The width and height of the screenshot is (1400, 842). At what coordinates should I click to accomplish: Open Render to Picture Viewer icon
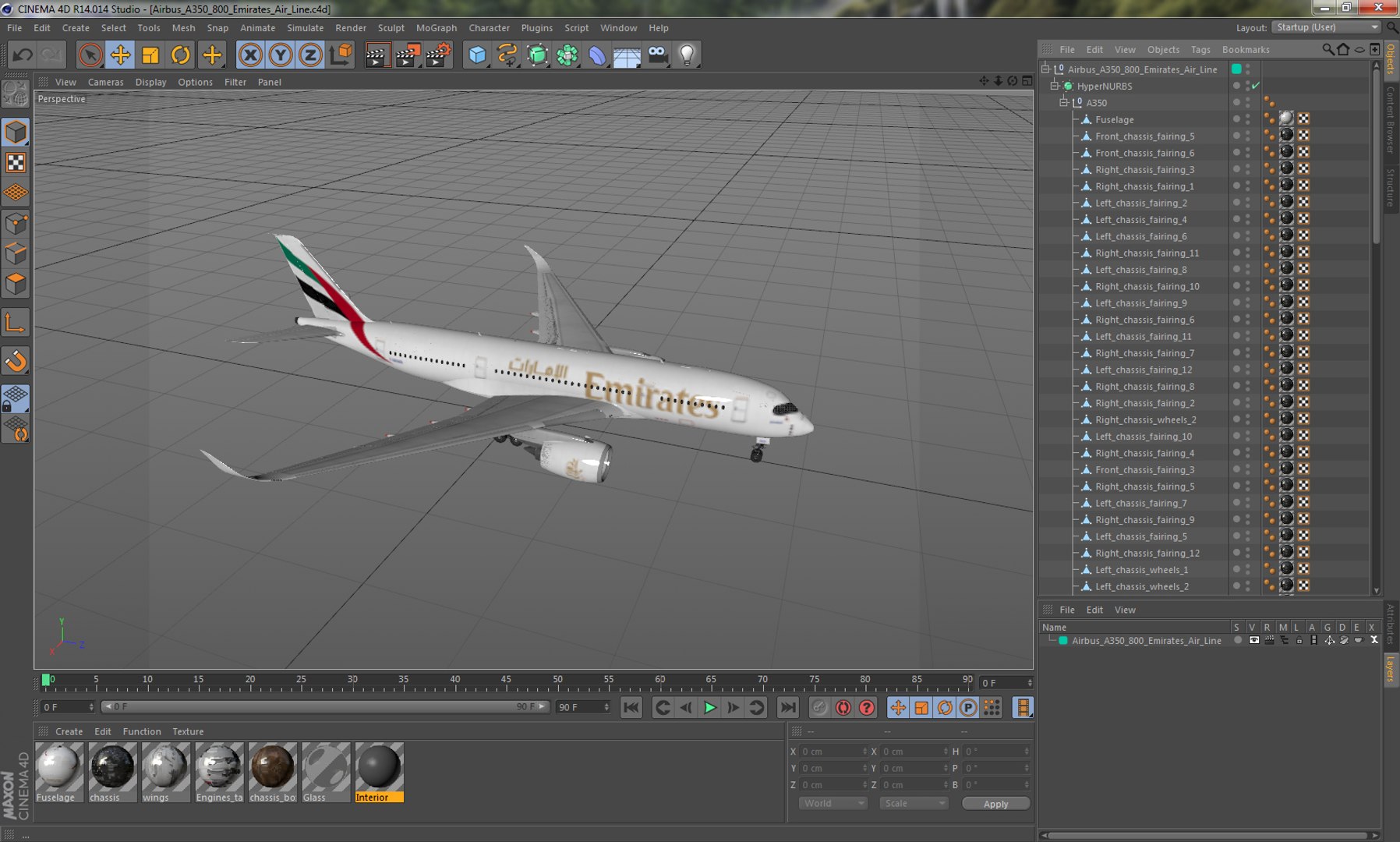click(408, 55)
